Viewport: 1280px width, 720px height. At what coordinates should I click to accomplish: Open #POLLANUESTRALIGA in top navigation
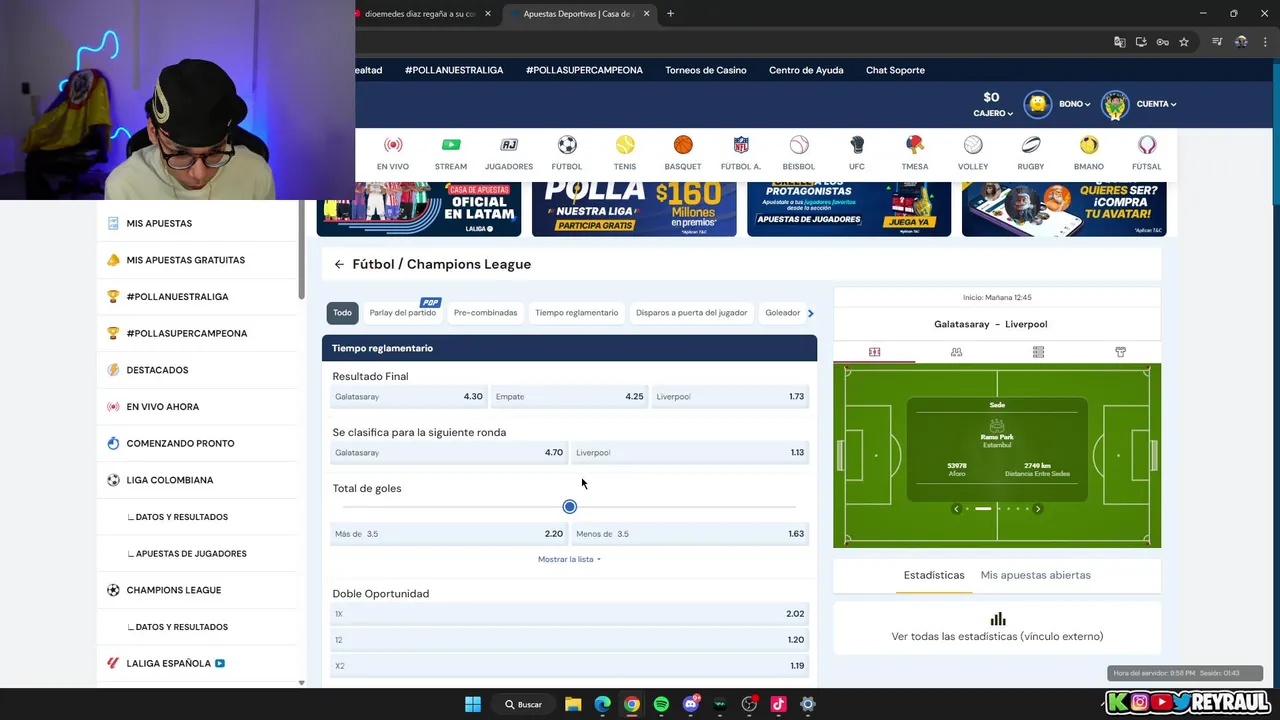[454, 70]
